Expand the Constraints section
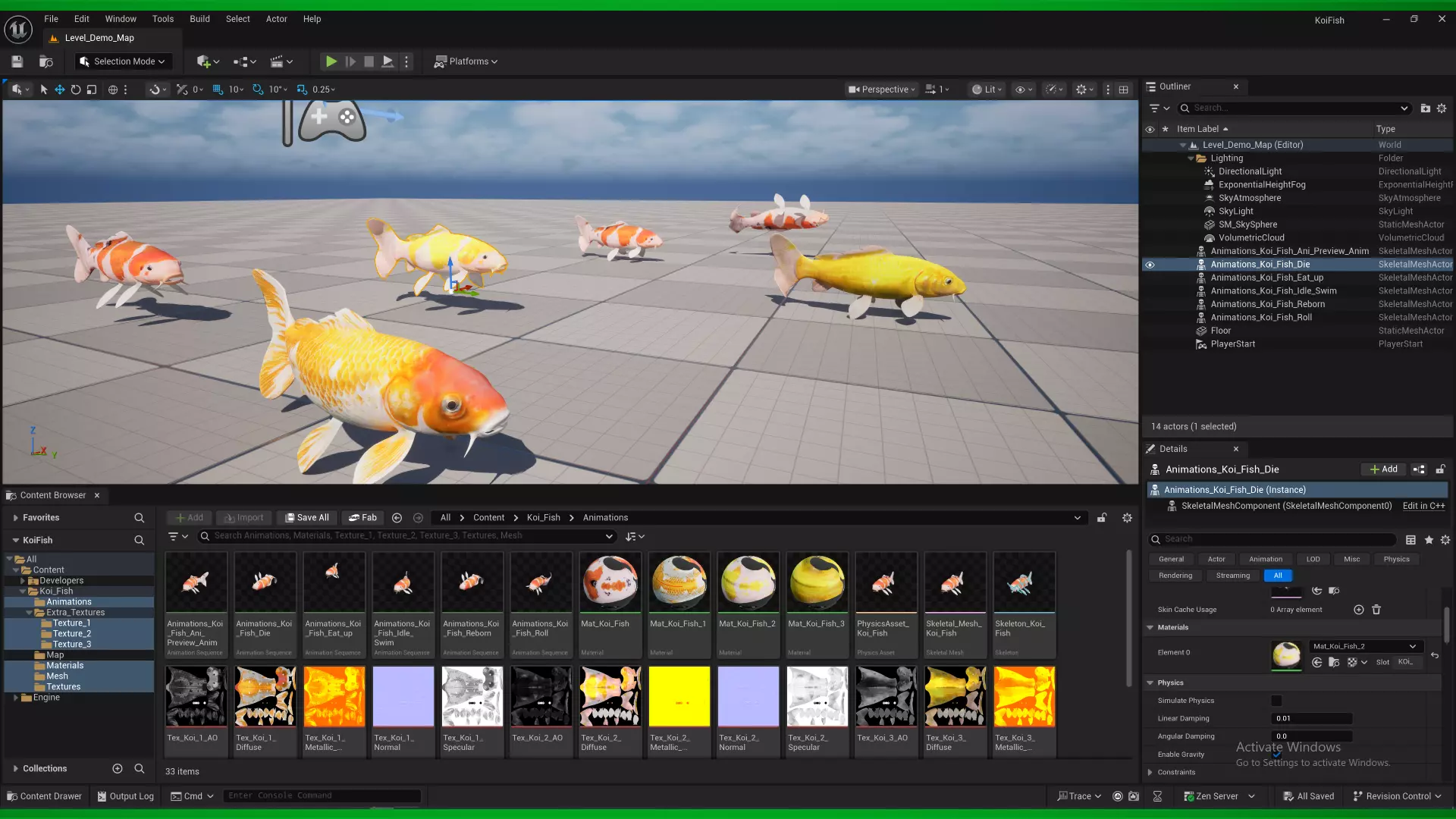This screenshot has width=1456, height=819. click(x=1150, y=772)
